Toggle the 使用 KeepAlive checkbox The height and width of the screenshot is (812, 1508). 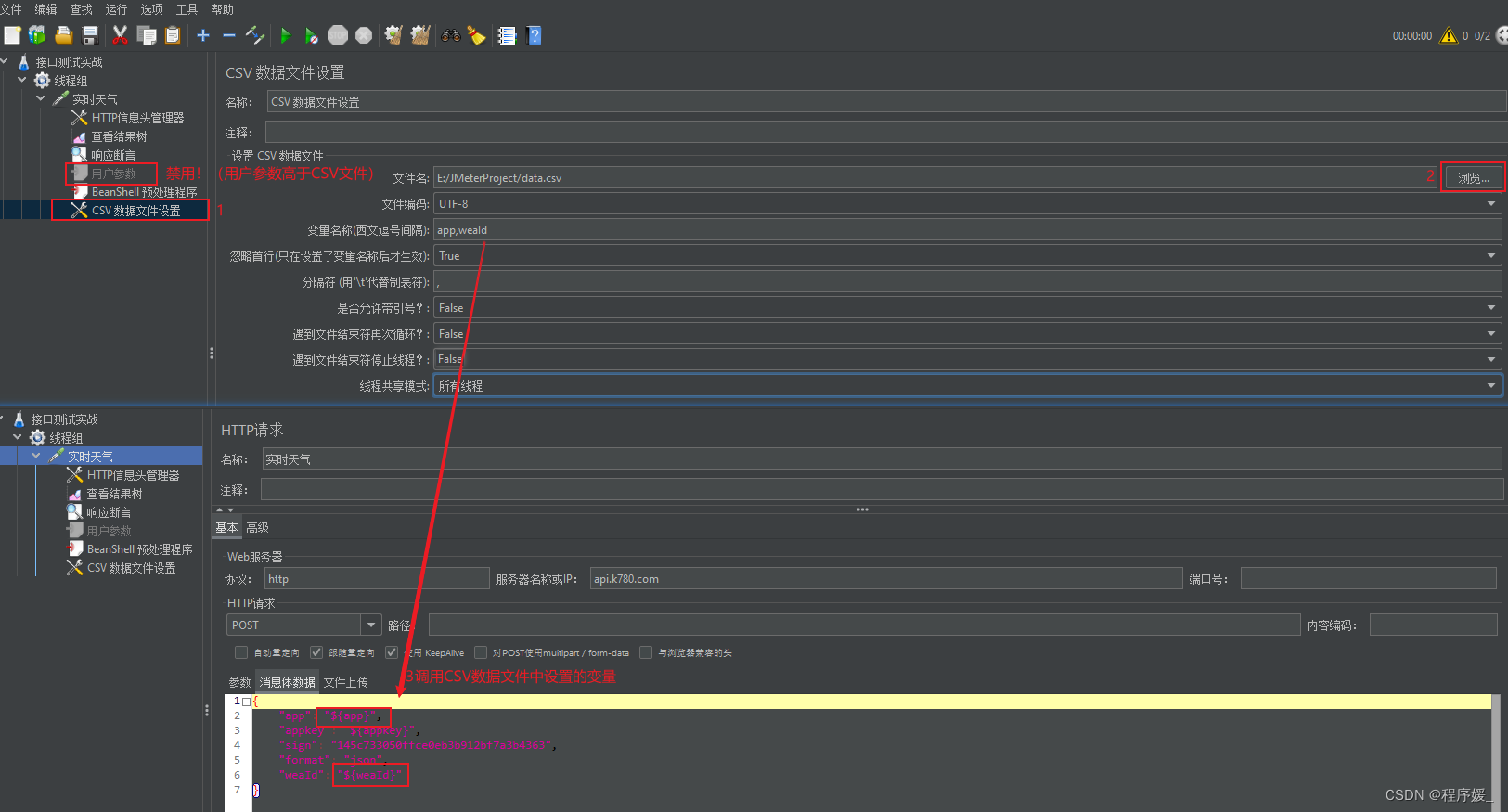(392, 652)
